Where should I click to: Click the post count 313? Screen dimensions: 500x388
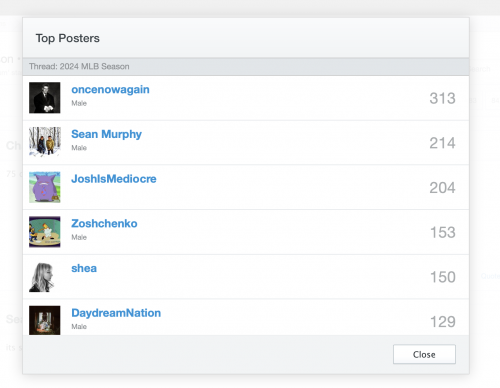(442, 98)
